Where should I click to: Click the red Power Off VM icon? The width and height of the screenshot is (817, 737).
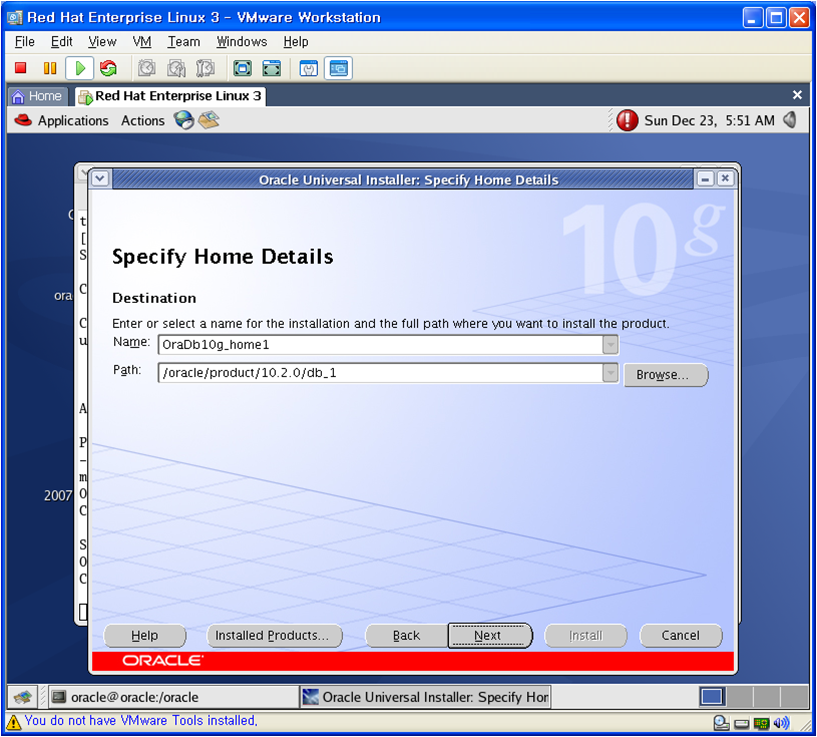pos(21,68)
